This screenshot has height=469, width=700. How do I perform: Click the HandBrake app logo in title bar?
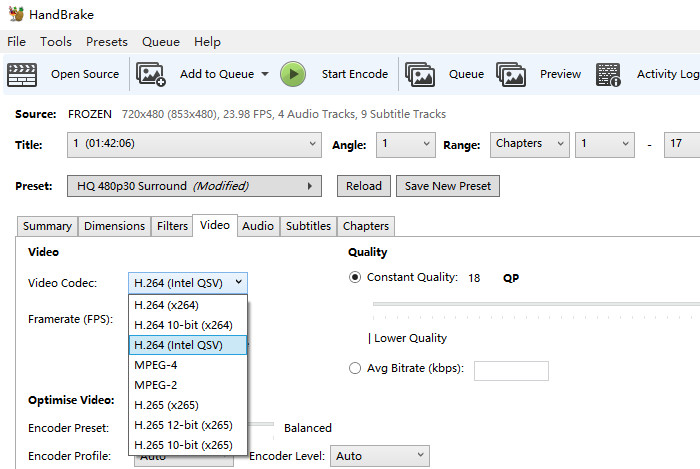(x=15, y=14)
